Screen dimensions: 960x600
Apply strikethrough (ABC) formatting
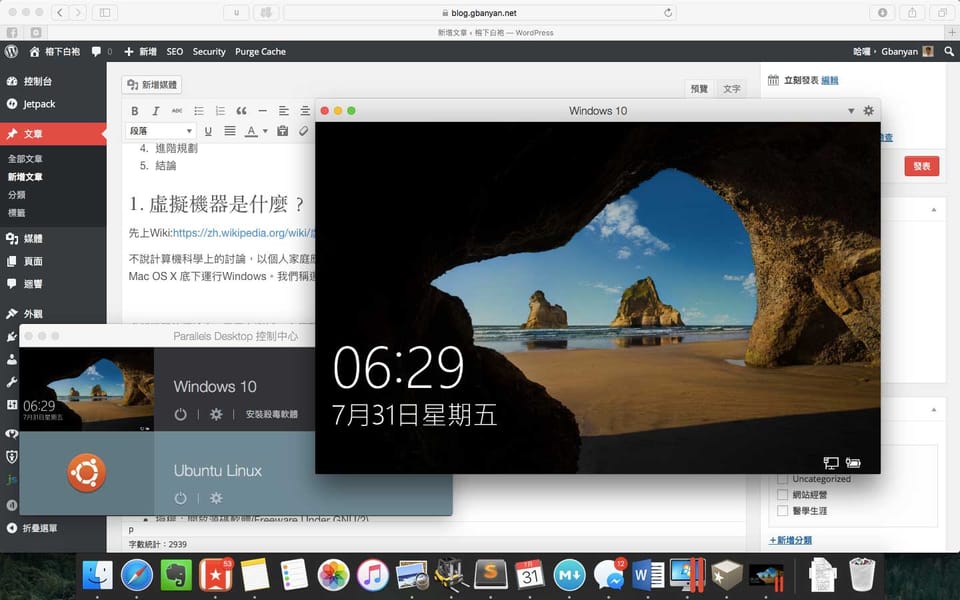tap(177, 111)
